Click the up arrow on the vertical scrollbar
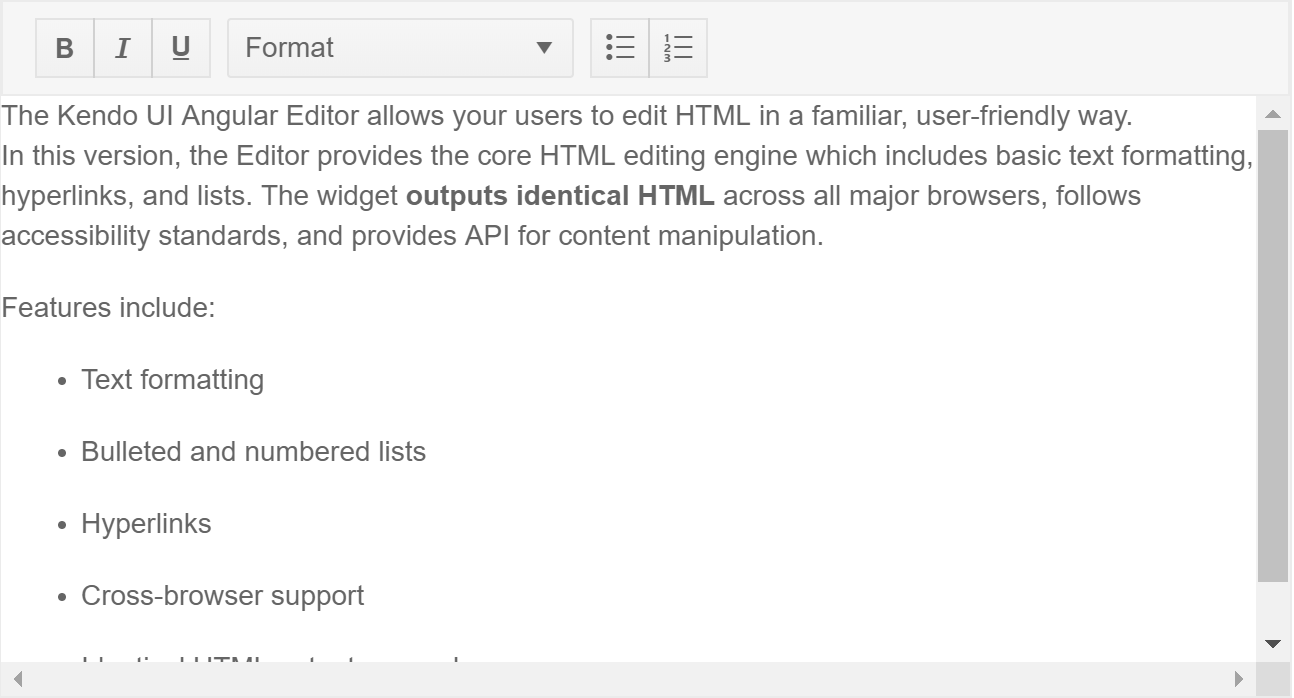This screenshot has width=1294, height=698. pos(1272,114)
